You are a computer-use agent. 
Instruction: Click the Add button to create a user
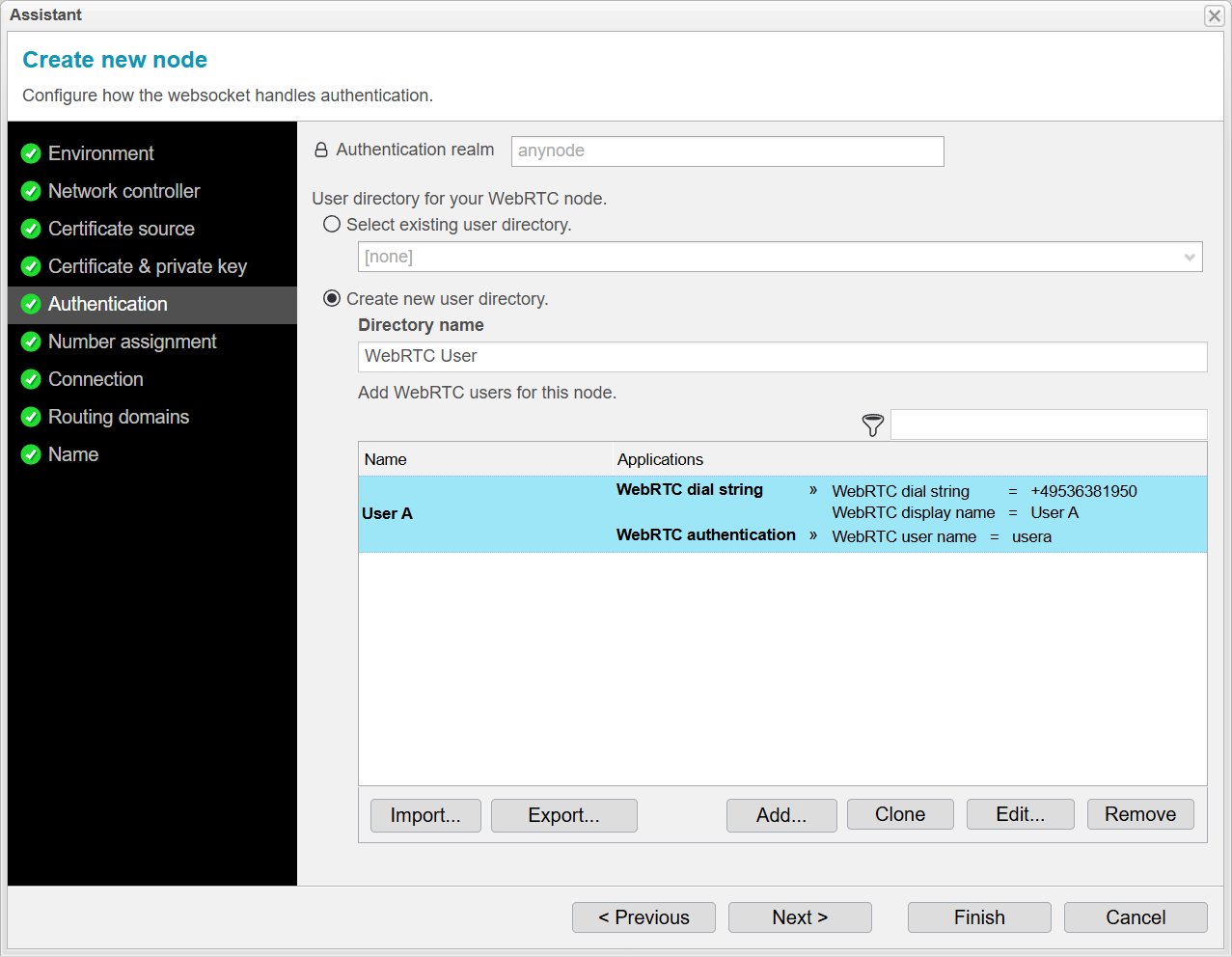coord(781,814)
